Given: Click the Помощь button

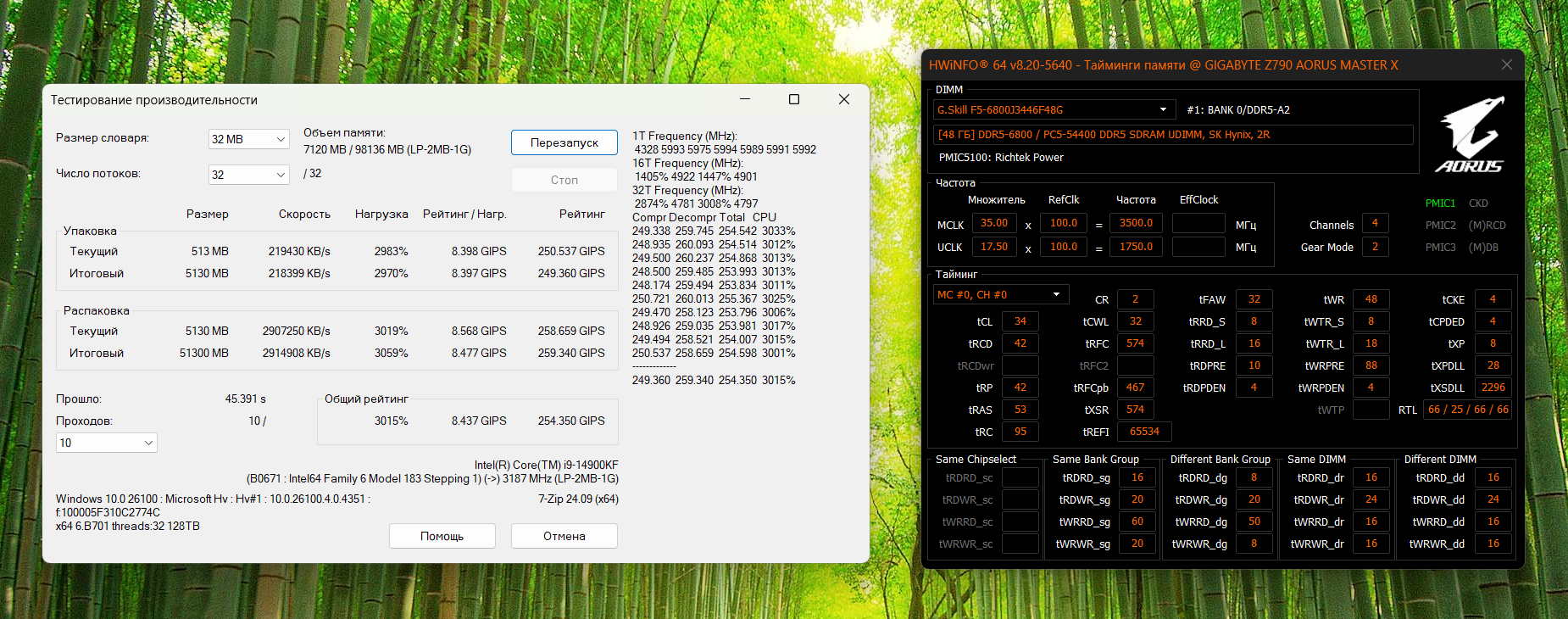Looking at the screenshot, I should click(442, 536).
